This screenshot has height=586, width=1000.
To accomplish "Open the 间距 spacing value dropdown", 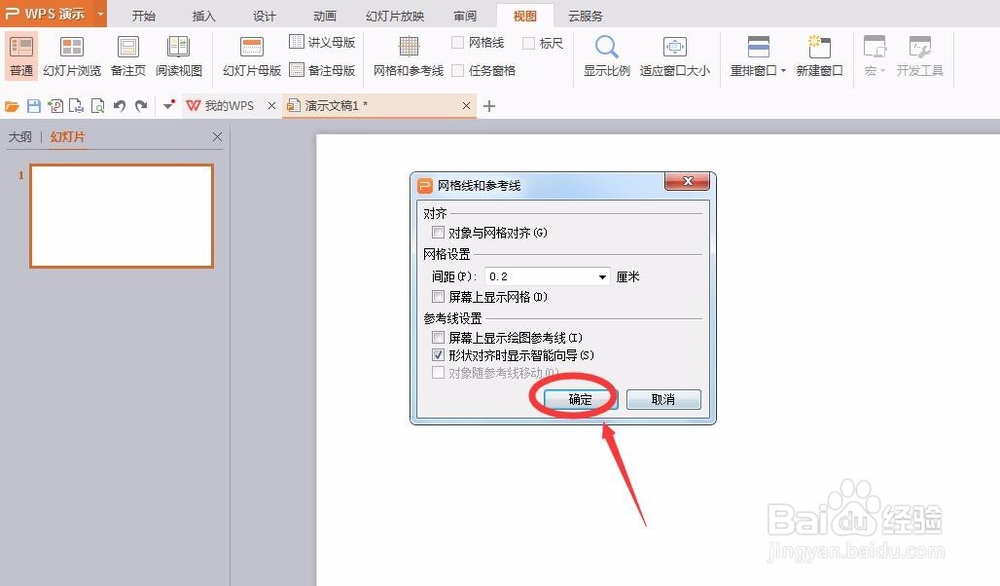I will (602, 275).
